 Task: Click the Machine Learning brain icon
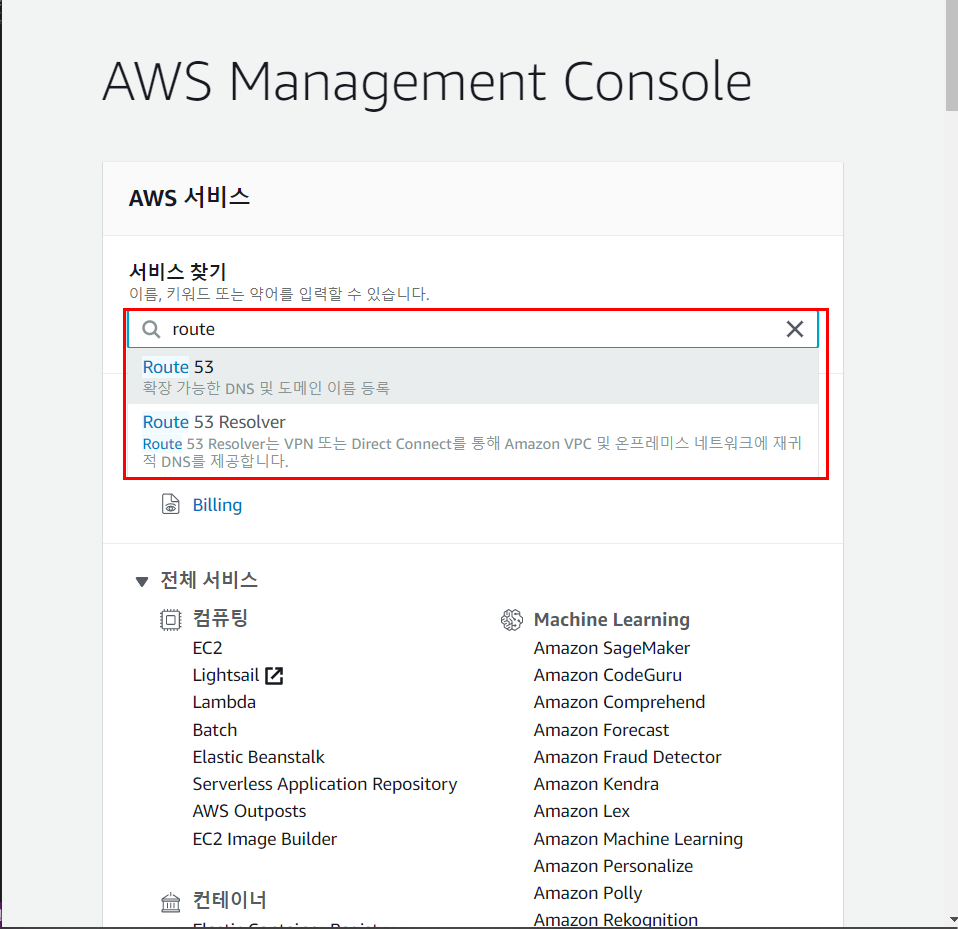(511, 620)
